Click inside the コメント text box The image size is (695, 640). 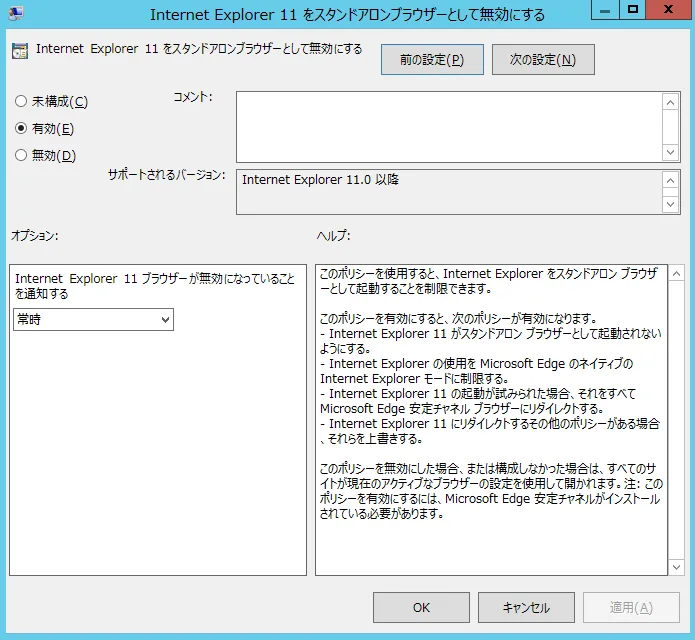(x=448, y=126)
